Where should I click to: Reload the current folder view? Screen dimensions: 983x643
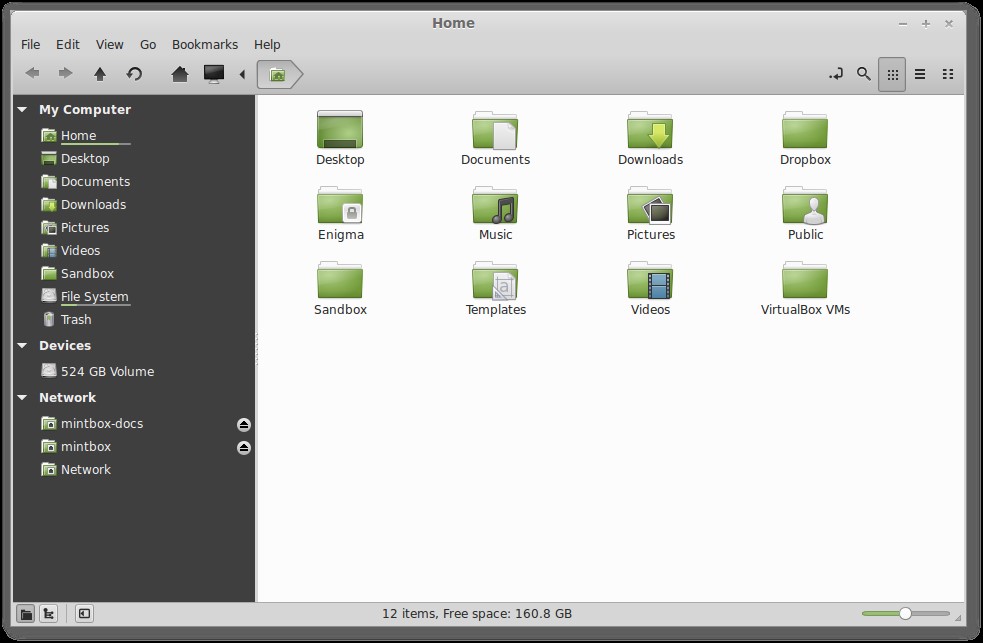(134, 74)
